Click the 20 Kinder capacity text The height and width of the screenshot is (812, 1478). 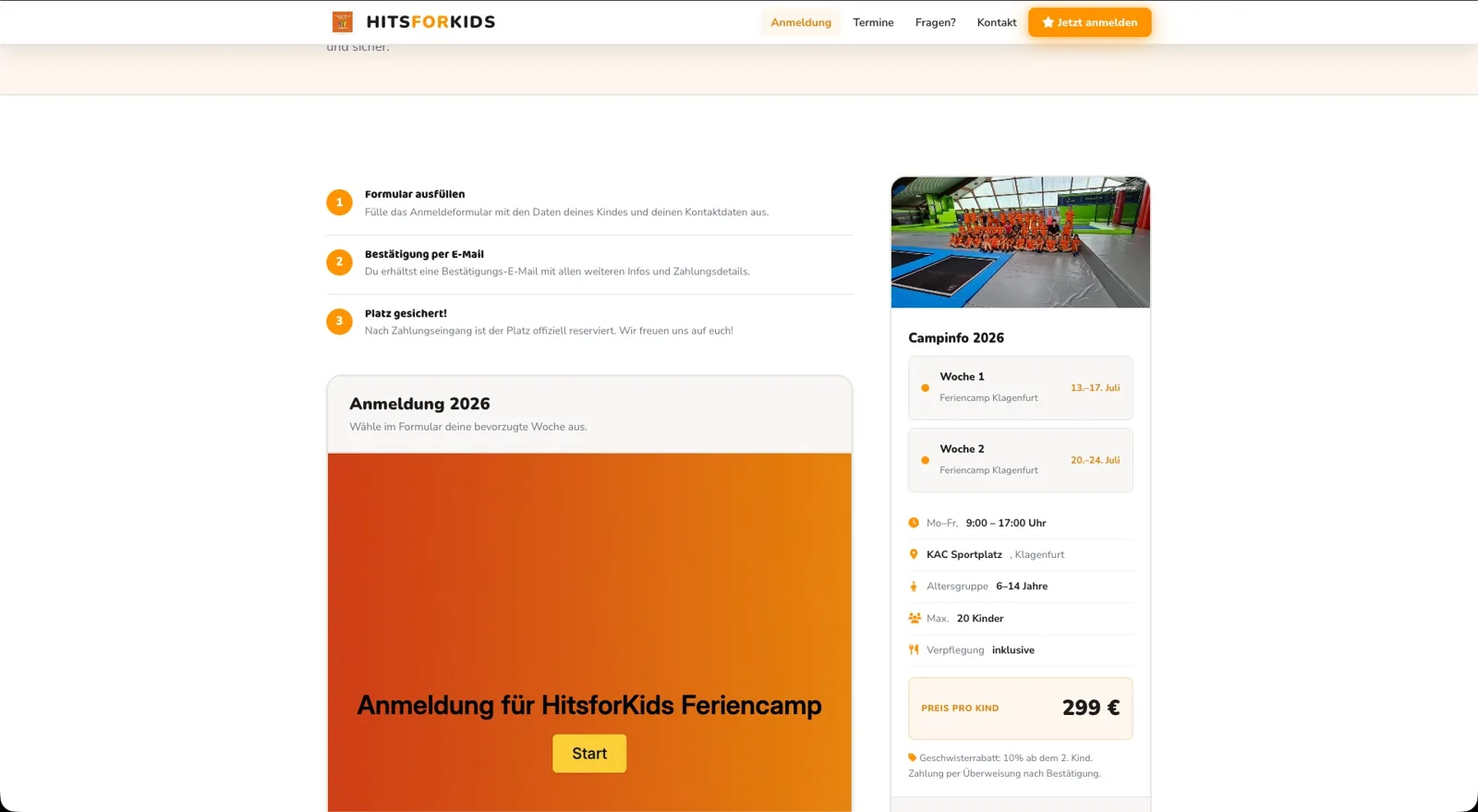click(980, 619)
